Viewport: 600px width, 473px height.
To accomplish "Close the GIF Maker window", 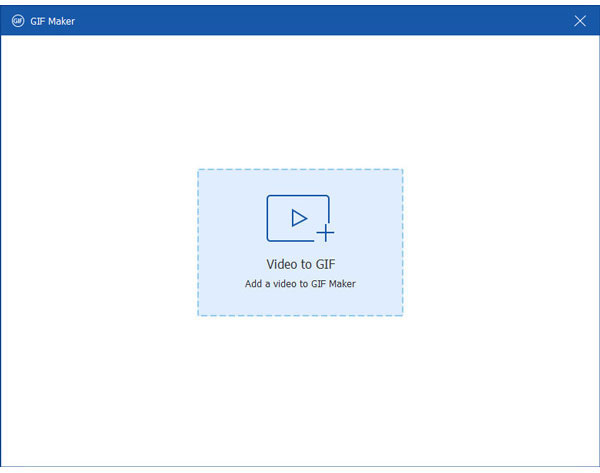I will coord(580,21).
